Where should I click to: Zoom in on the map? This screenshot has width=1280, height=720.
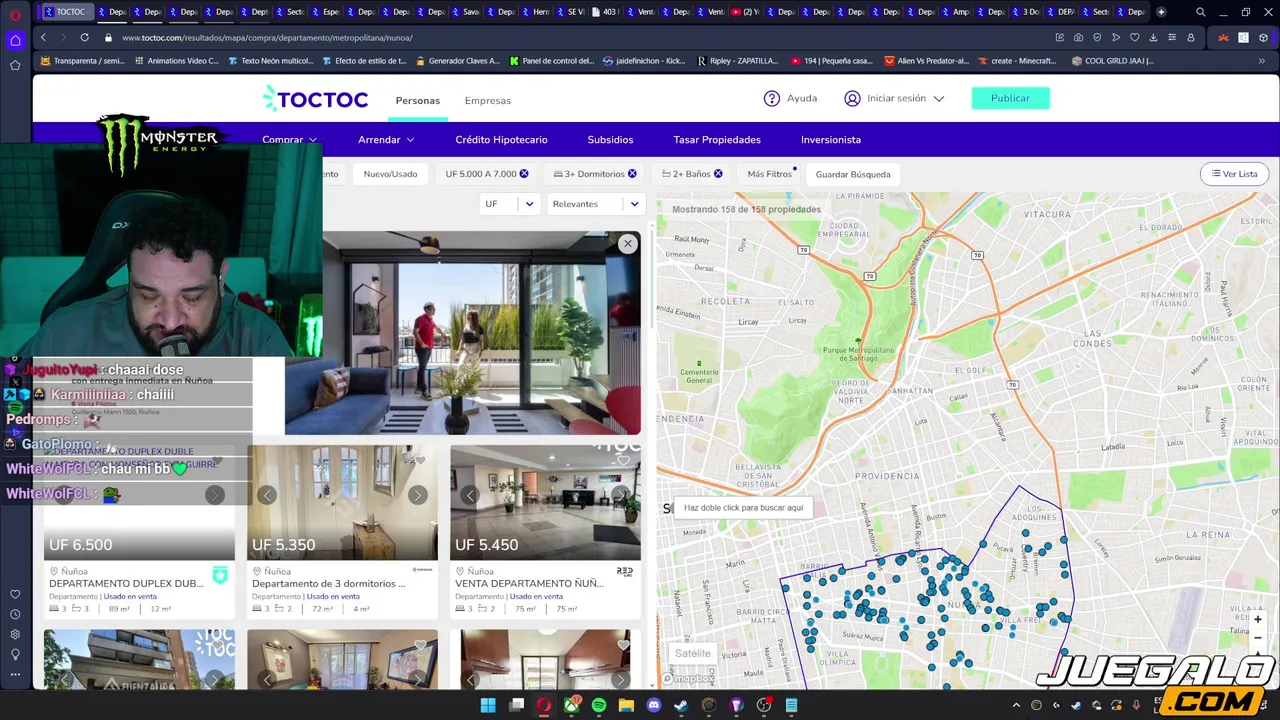tap(1258, 619)
